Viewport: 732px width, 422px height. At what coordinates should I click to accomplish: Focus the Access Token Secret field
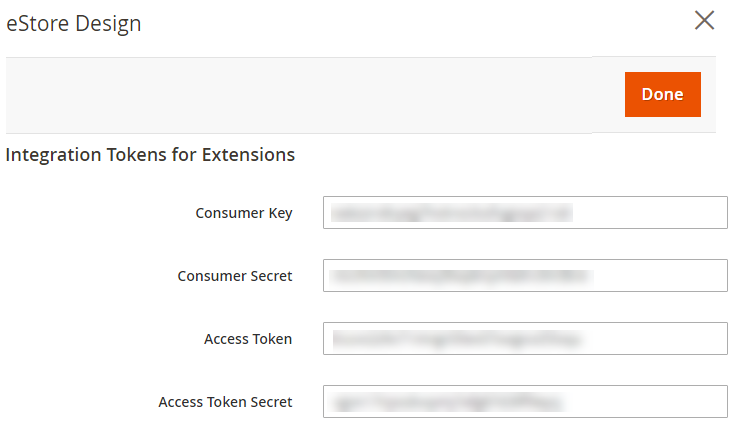[x=525, y=402]
